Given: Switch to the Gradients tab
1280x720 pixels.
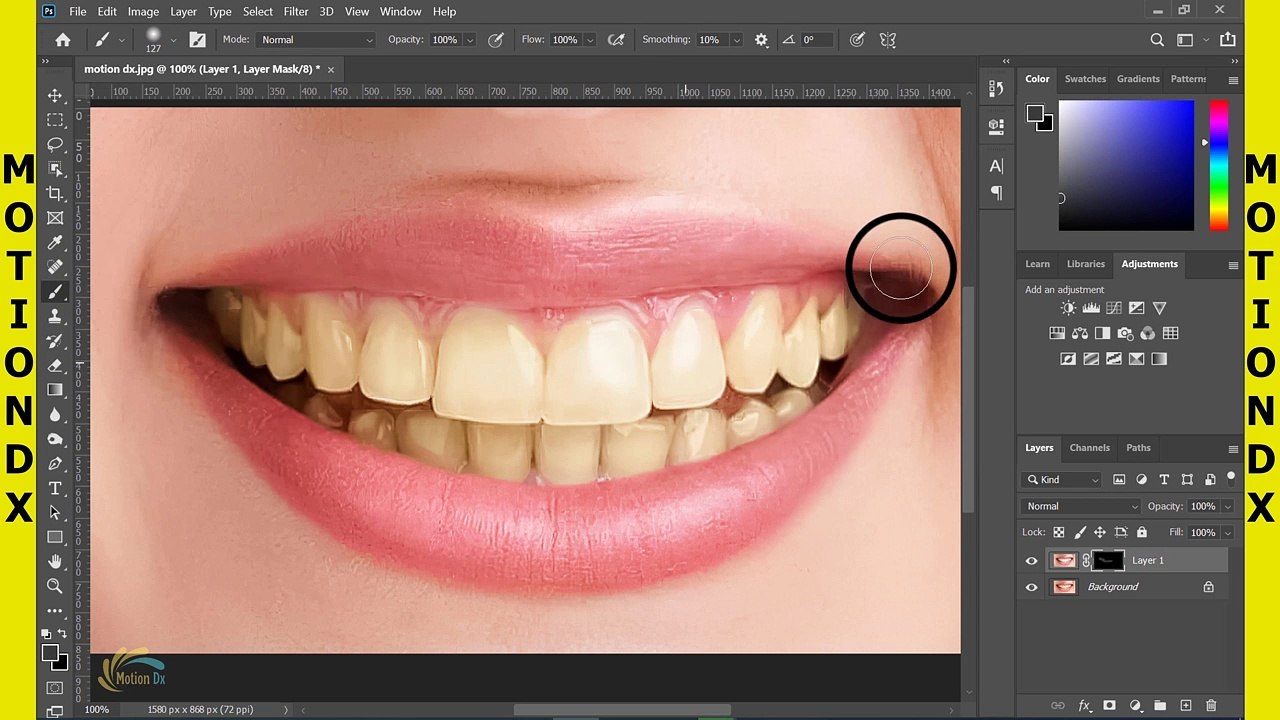Looking at the screenshot, I should coord(1138,79).
